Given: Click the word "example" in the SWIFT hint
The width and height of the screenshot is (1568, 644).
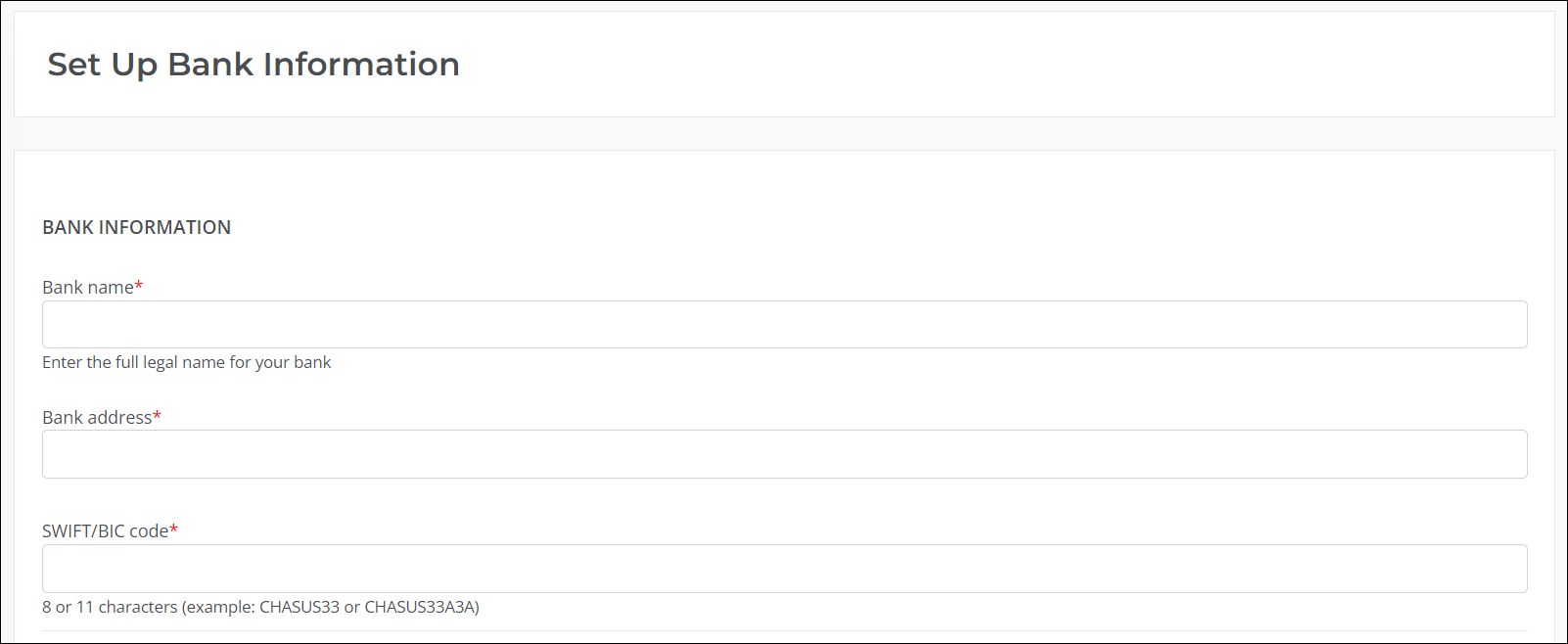Looking at the screenshot, I should pyautogui.click(x=220, y=608).
